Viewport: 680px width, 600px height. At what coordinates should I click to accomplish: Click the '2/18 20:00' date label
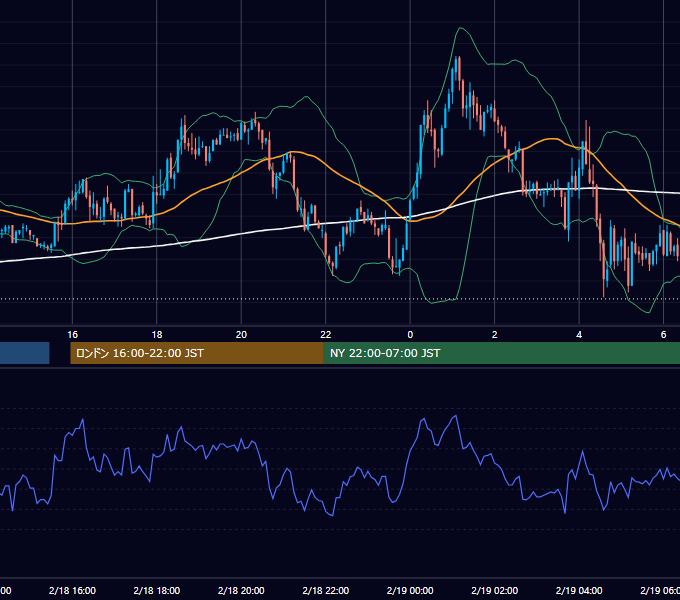241,590
